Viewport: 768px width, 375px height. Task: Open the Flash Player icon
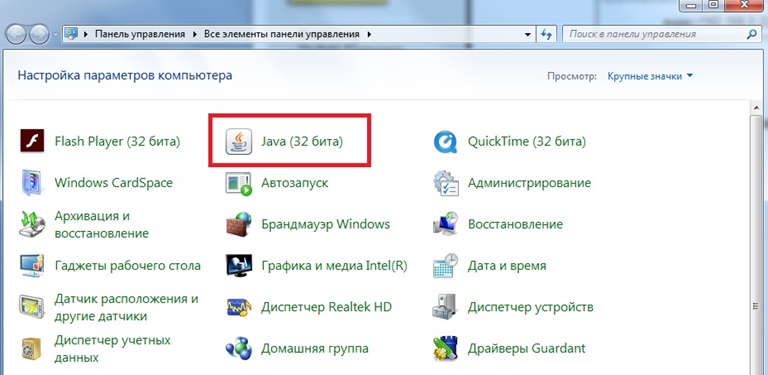[32, 141]
